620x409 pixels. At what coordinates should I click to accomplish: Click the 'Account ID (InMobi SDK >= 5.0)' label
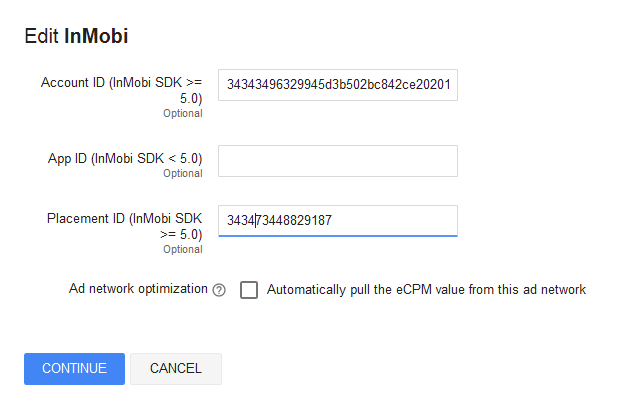[x=121, y=90]
